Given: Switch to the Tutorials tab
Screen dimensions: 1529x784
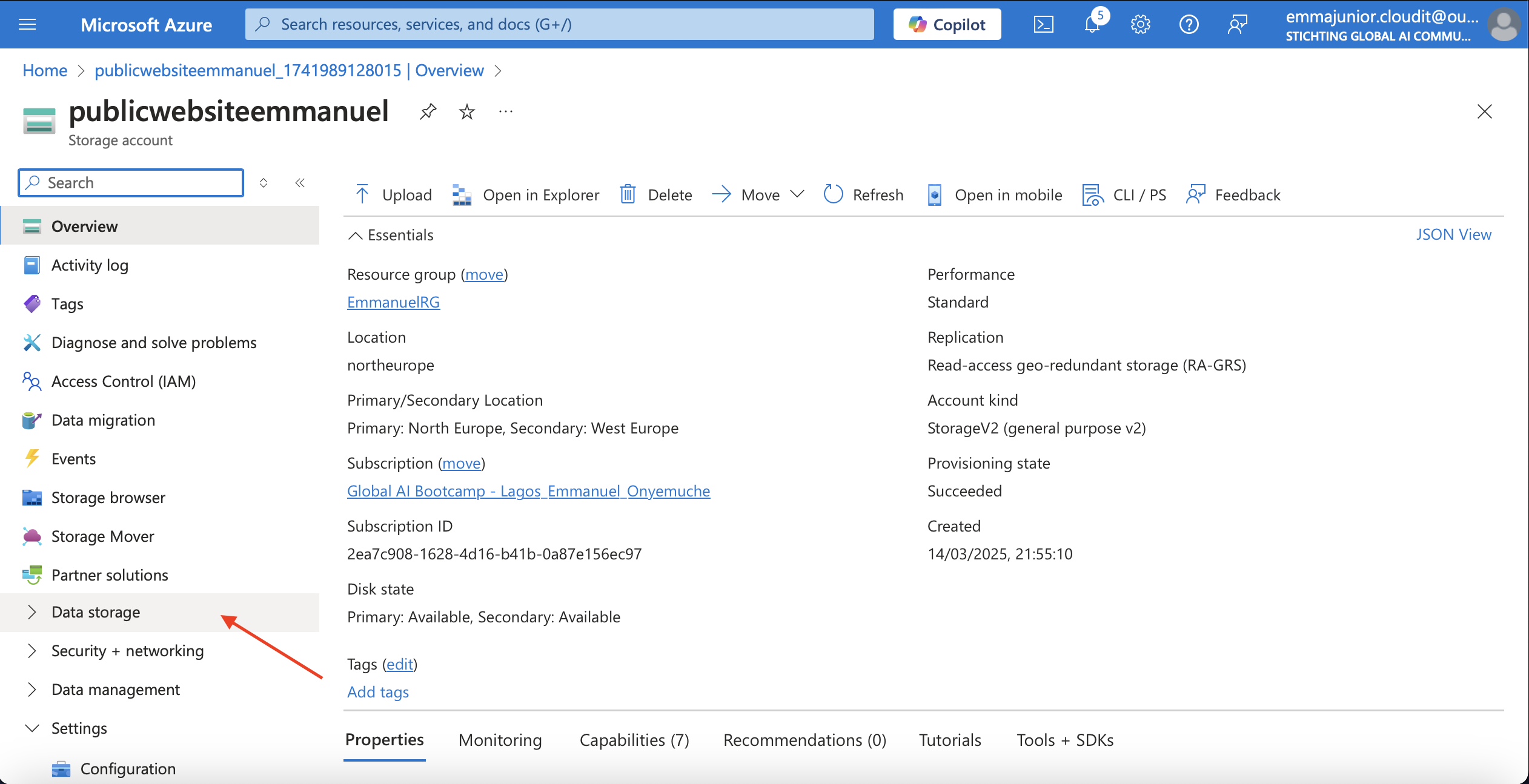Looking at the screenshot, I should (x=950, y=740).
